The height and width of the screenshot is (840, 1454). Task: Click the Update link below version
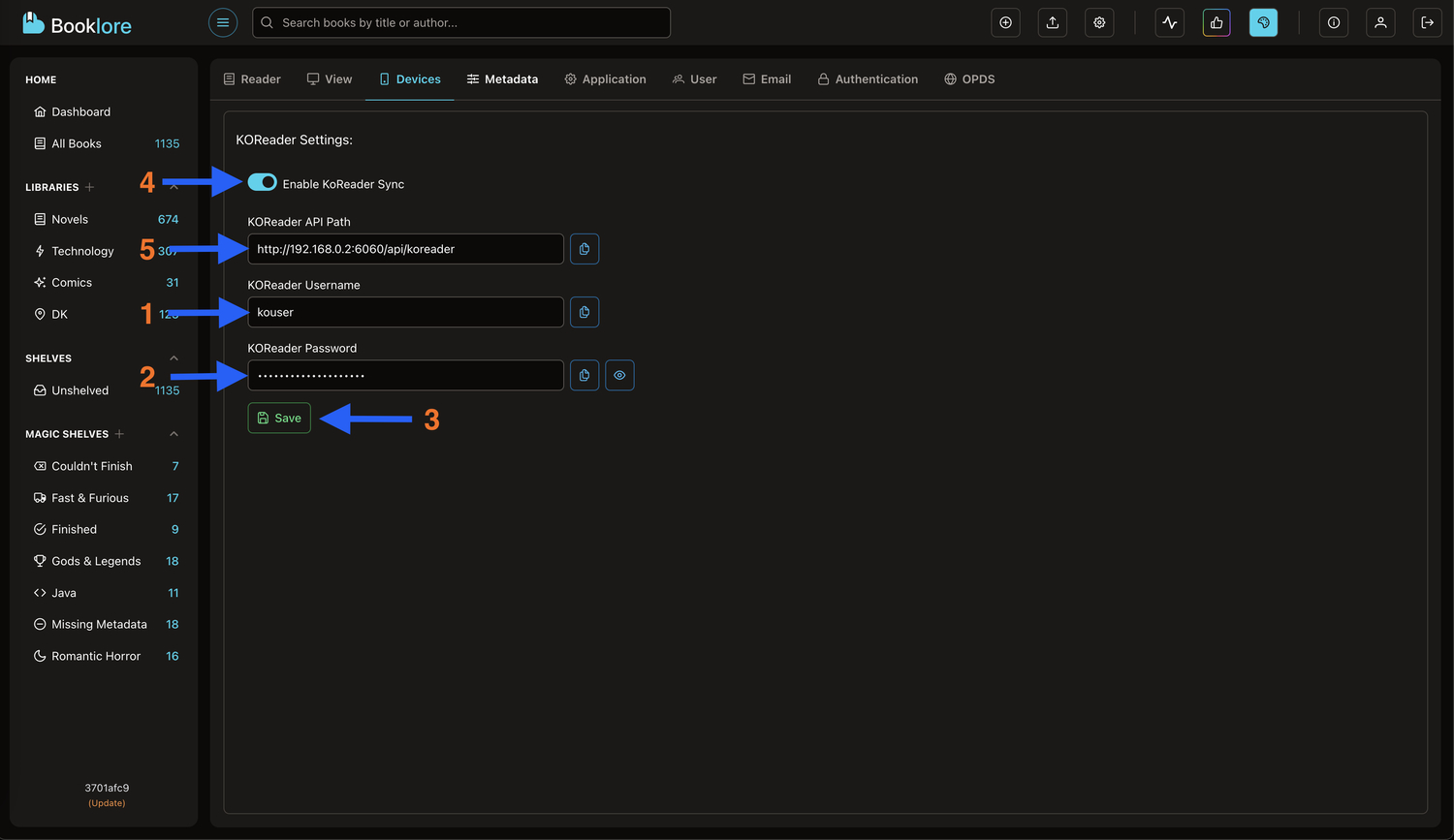point(107,803)
